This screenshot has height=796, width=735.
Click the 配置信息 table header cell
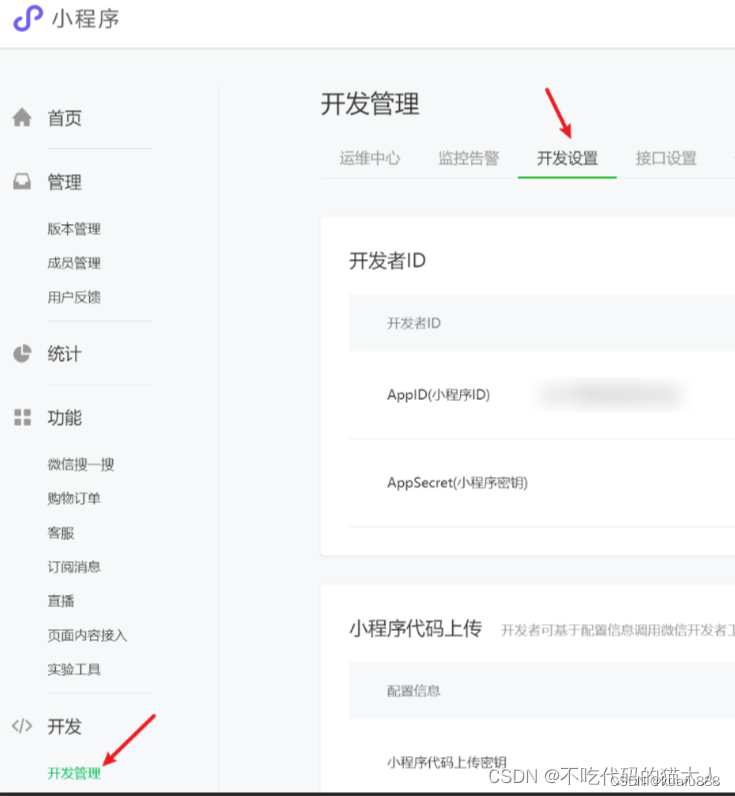coord(414,690)
